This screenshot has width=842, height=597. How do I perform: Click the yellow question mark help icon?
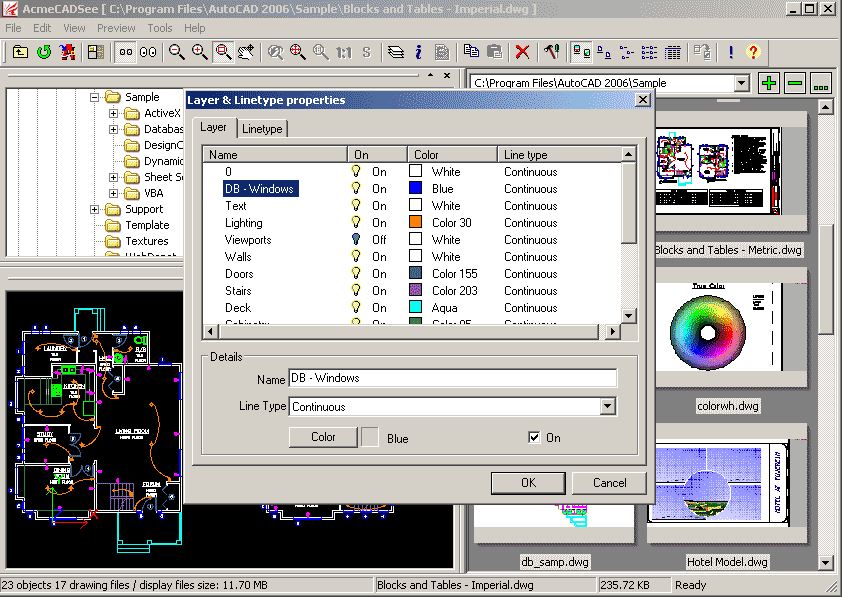pos(753,52)
